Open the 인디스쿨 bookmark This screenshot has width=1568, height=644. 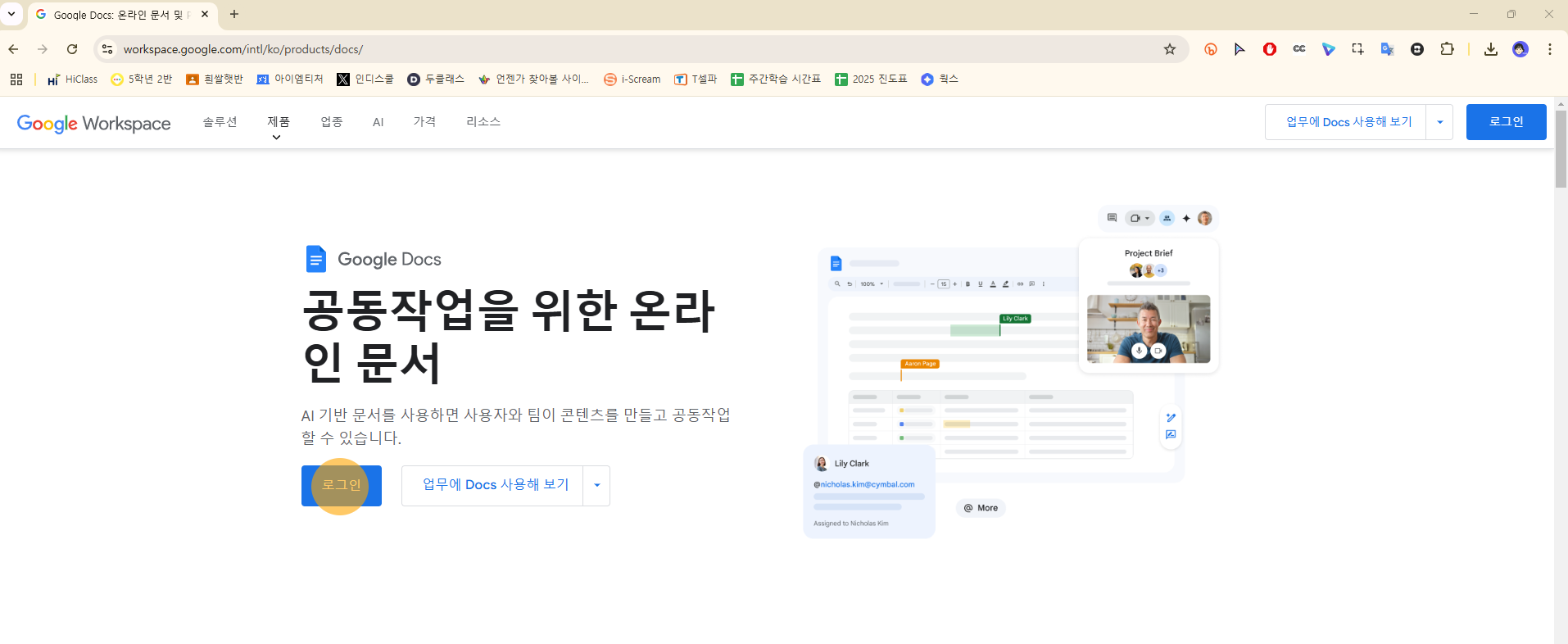365,79
